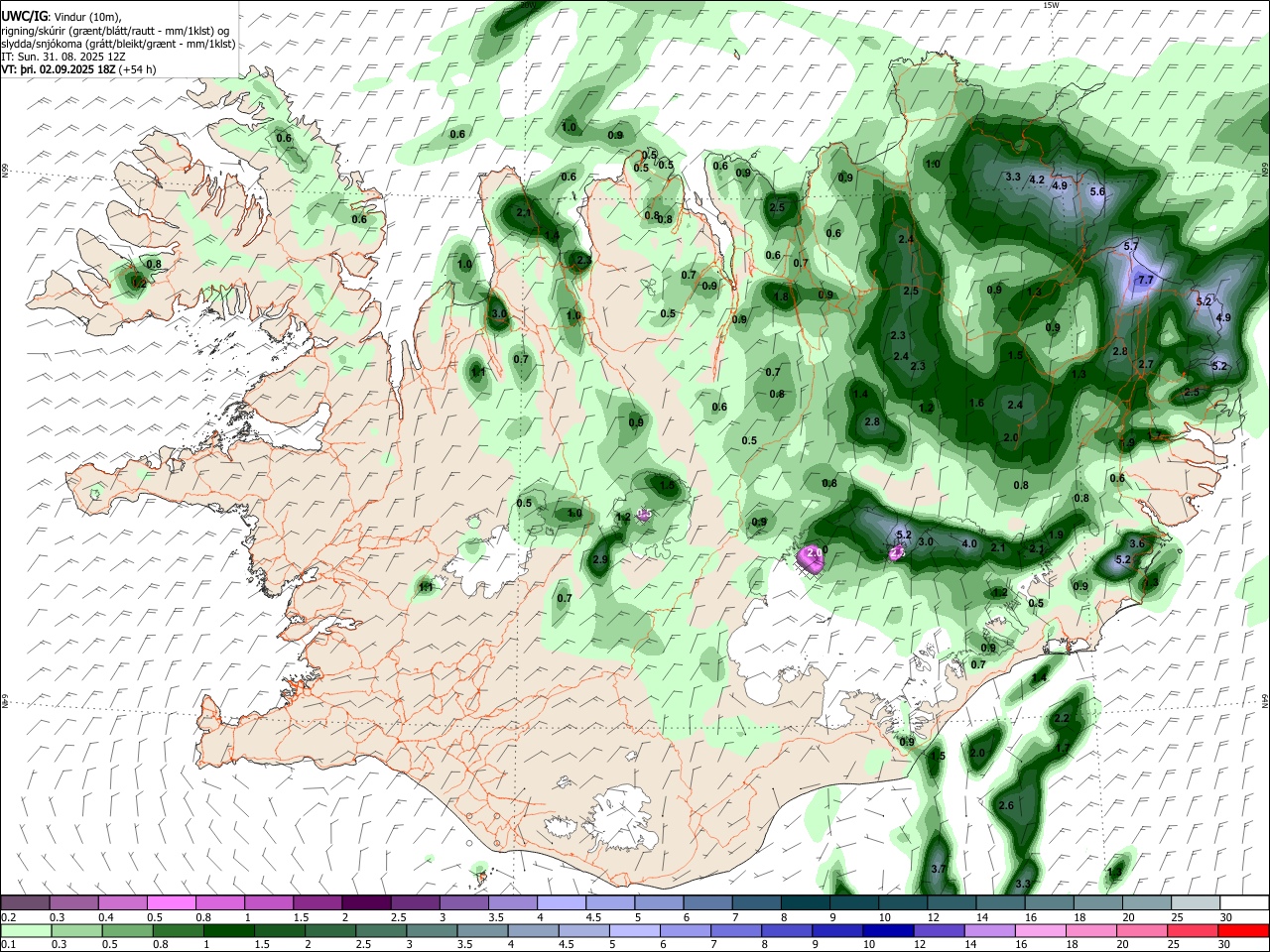The width and height of the screenshot is (1270, 952).
Task: Click the light grey 25 mm snow legend swatch
Action: 1195,902
